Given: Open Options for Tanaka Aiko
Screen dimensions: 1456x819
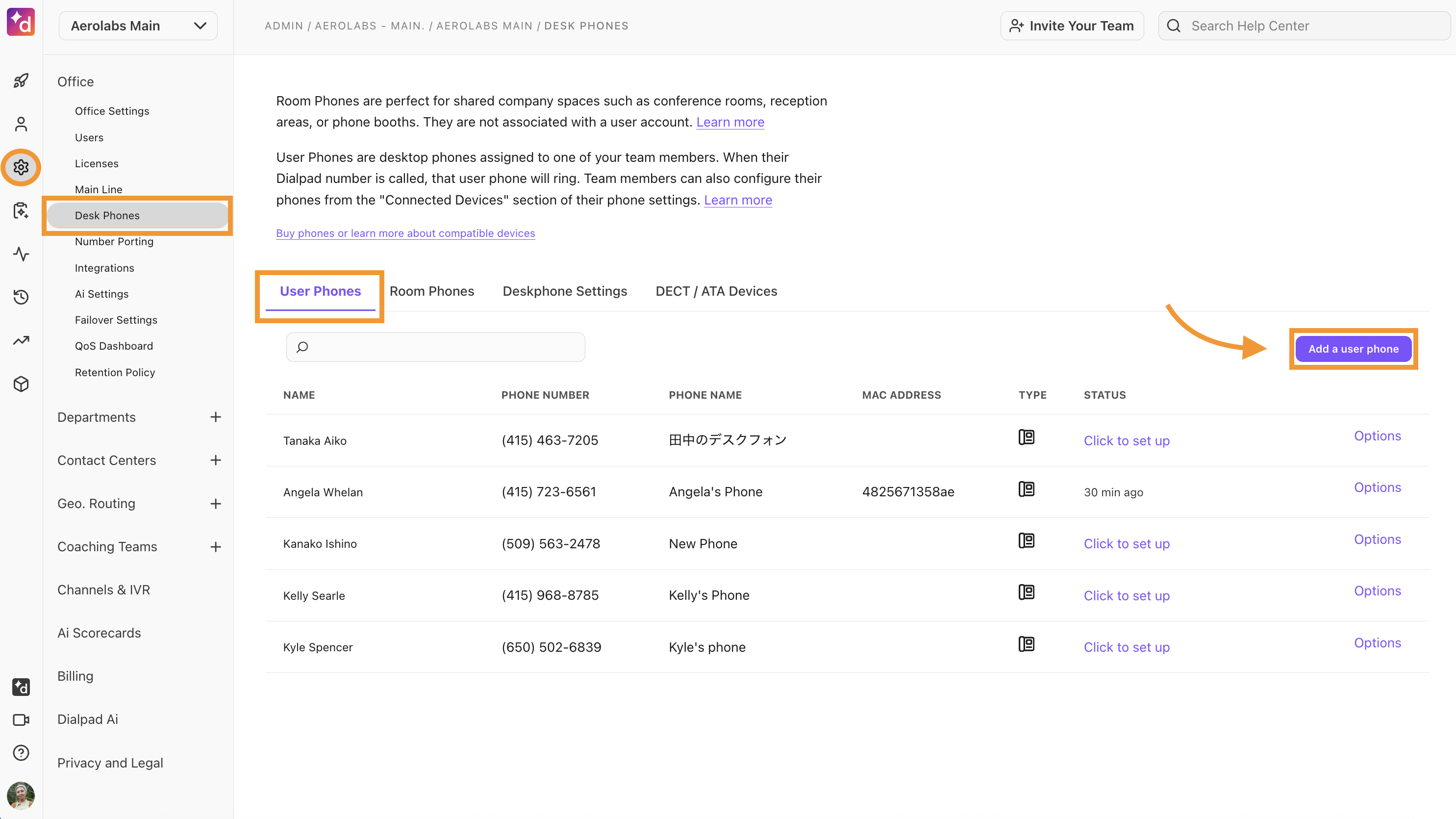Looking at the screenshot, I should (1378, 436).
